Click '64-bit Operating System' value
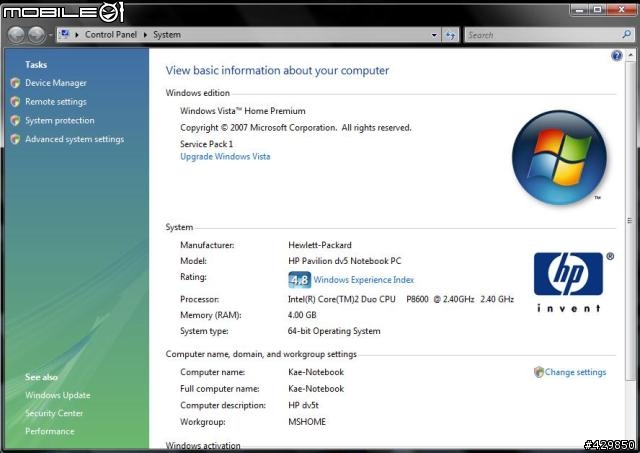Image resolution: width=640 pixels, height=453 pixels. tap(334, 331)
